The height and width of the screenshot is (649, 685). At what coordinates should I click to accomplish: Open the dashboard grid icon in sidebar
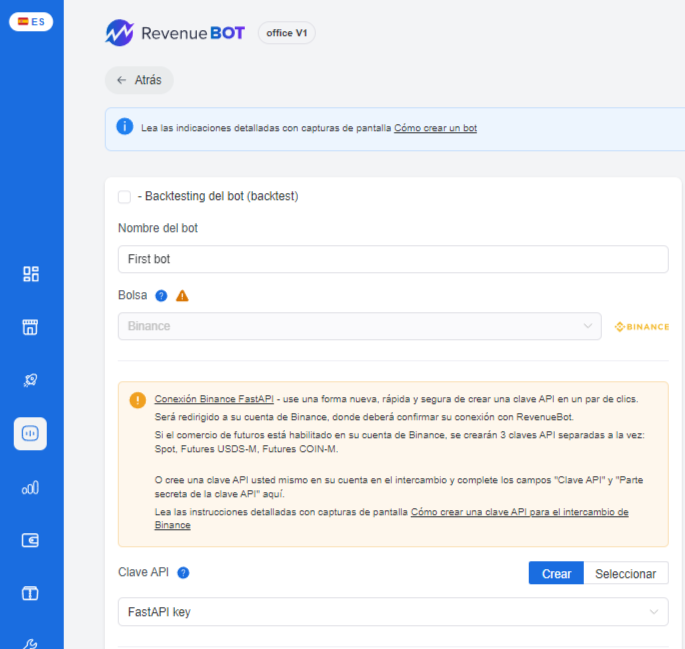pos(31,274)
